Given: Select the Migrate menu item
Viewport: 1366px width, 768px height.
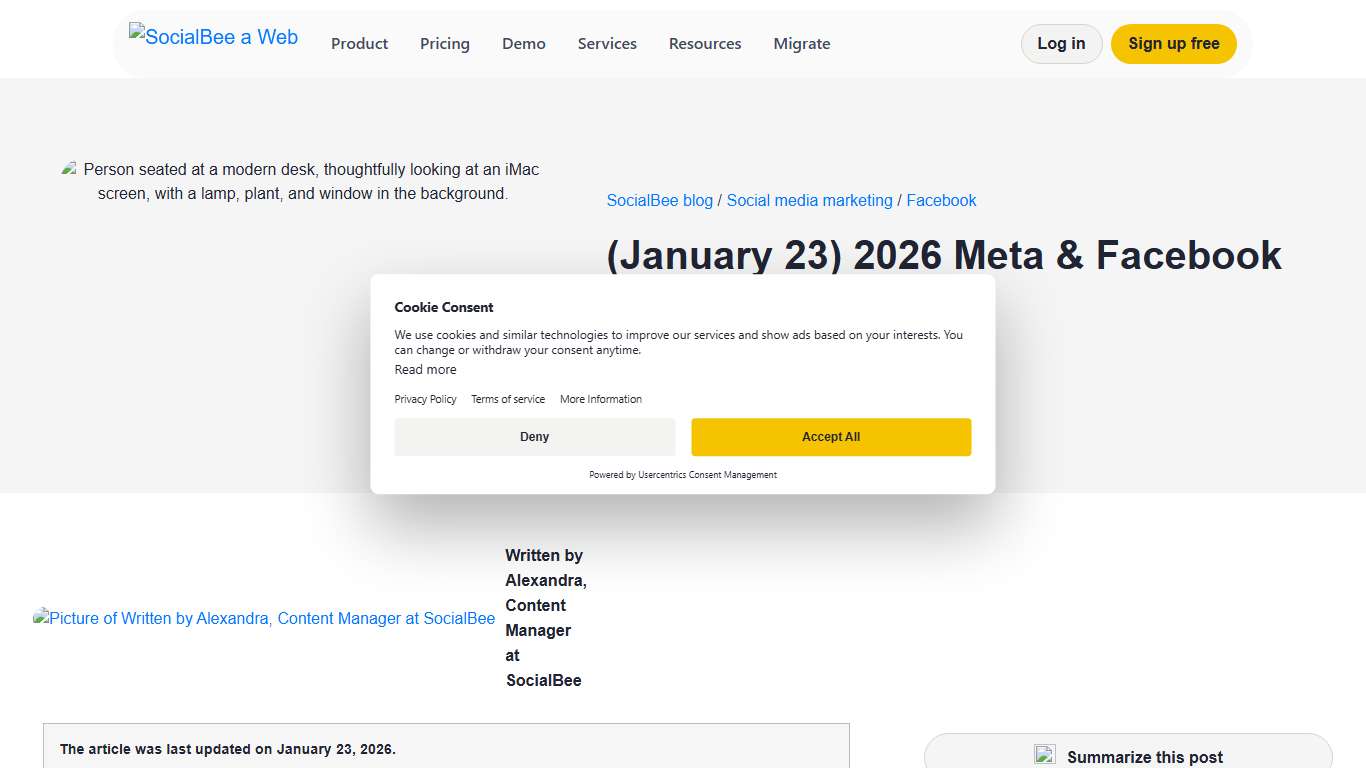Looking at the screenshot, I should [x=801, y=44].
